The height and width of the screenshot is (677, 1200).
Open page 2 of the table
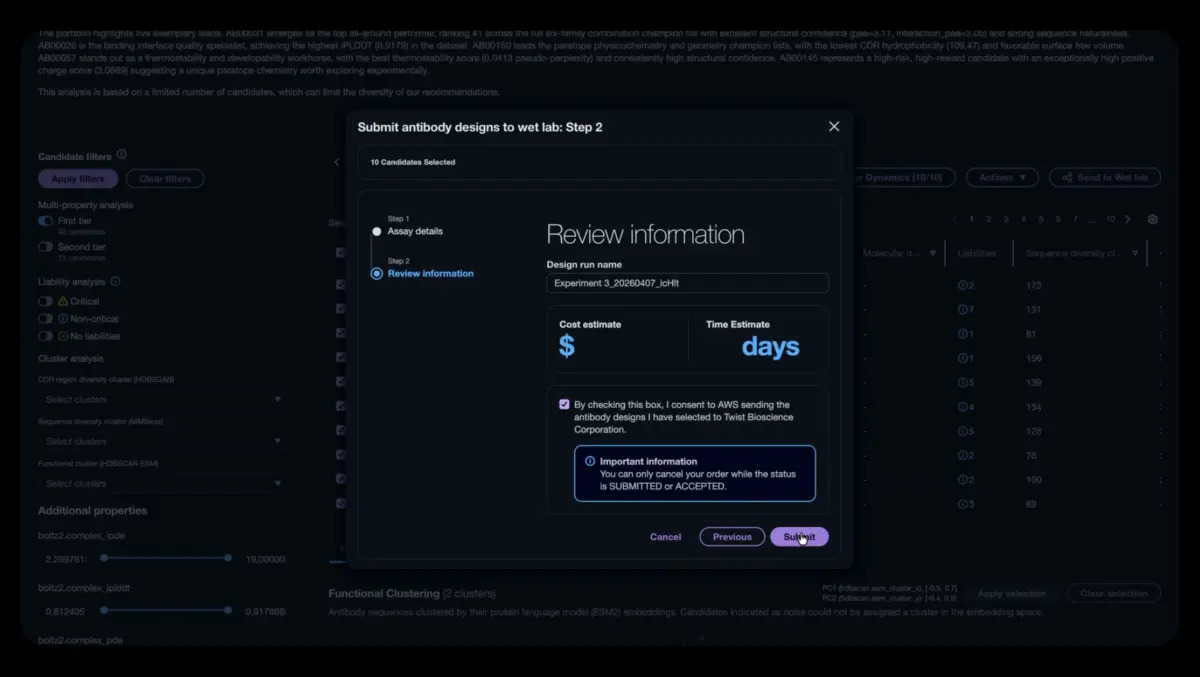(989, 219)
